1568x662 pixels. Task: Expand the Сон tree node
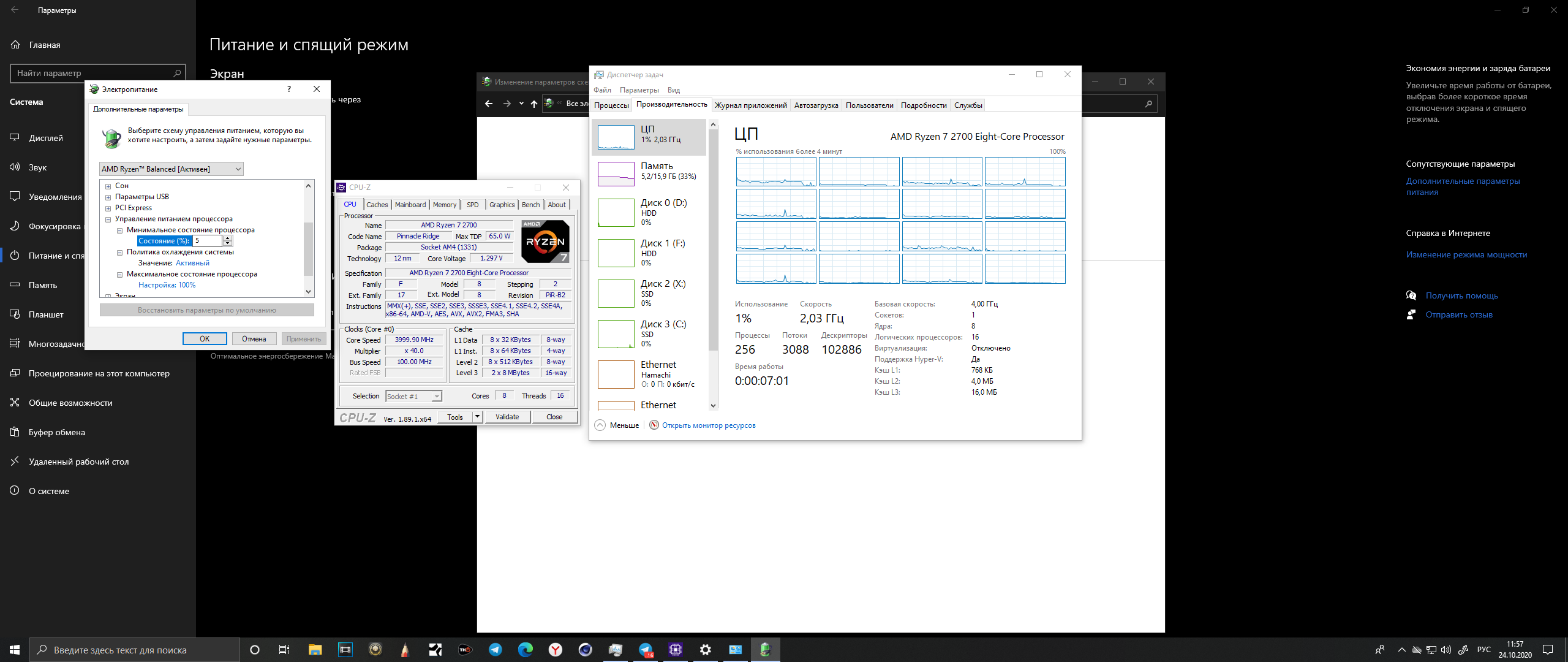(108, 186)
